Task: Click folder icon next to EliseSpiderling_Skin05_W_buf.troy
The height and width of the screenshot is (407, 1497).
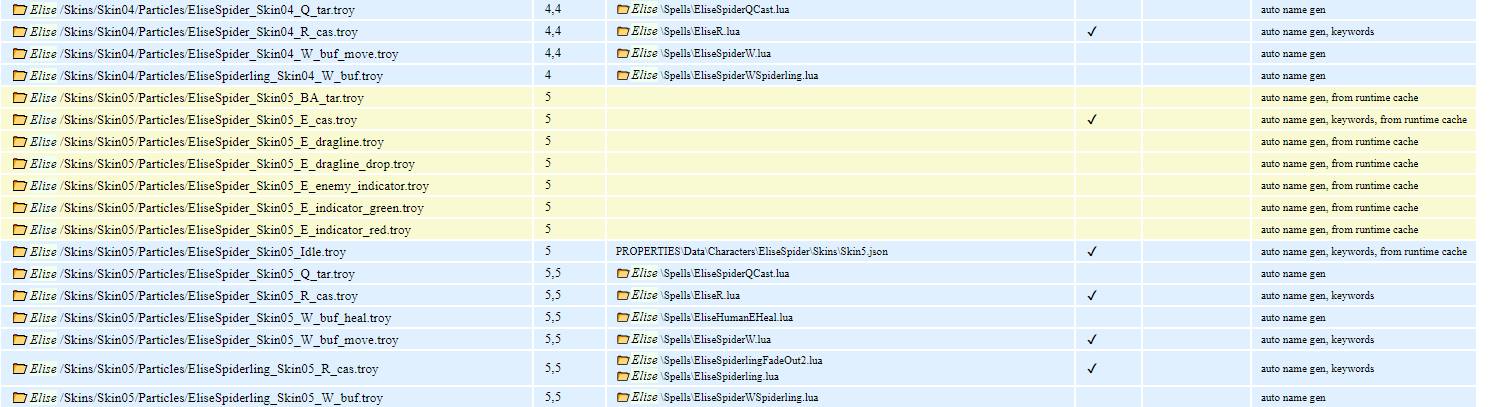Action: [19, 398]
